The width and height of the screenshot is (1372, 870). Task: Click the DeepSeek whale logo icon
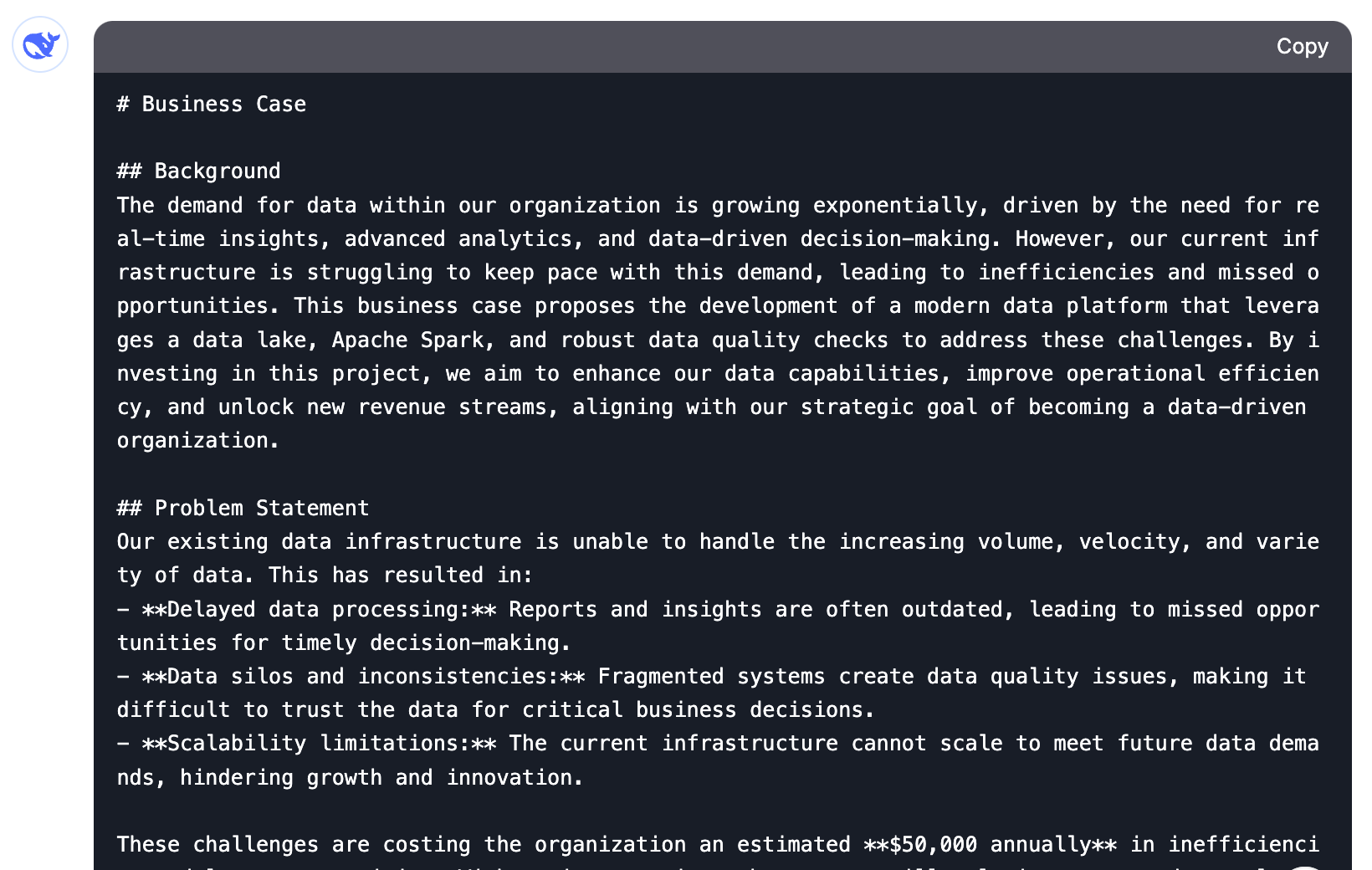[40, 45]
